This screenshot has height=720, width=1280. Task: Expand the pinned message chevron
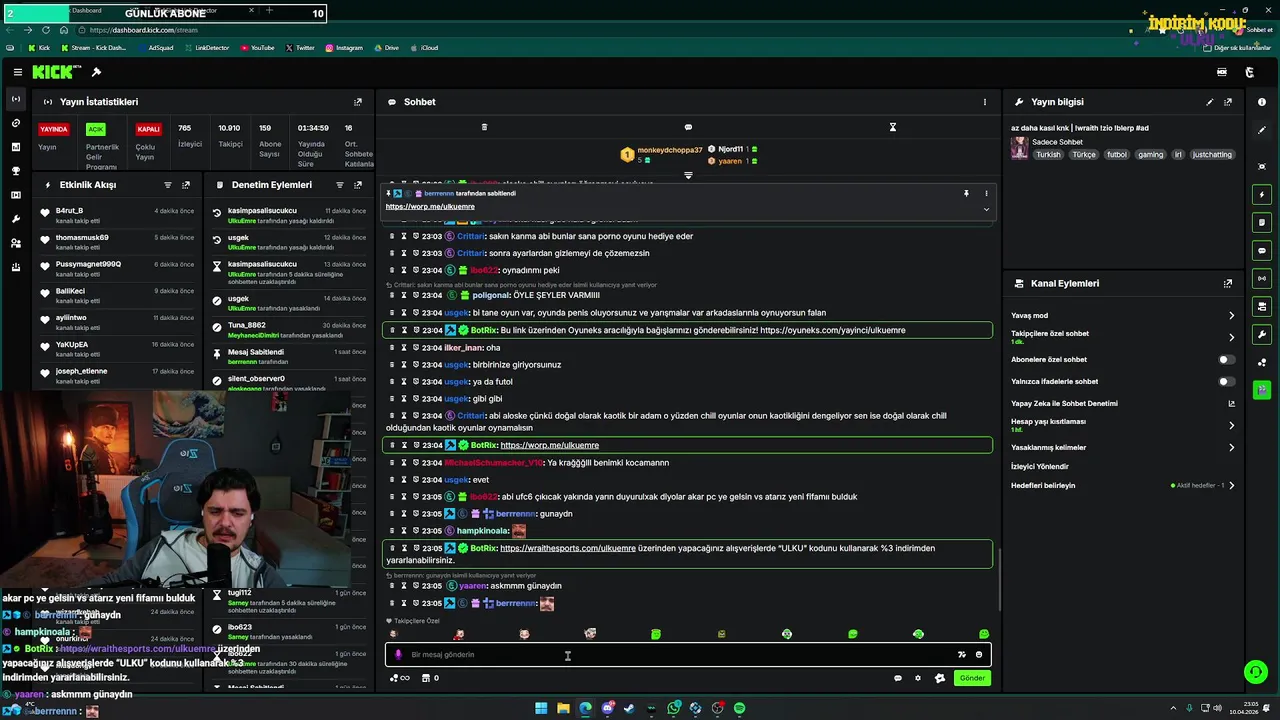(986, 209)
